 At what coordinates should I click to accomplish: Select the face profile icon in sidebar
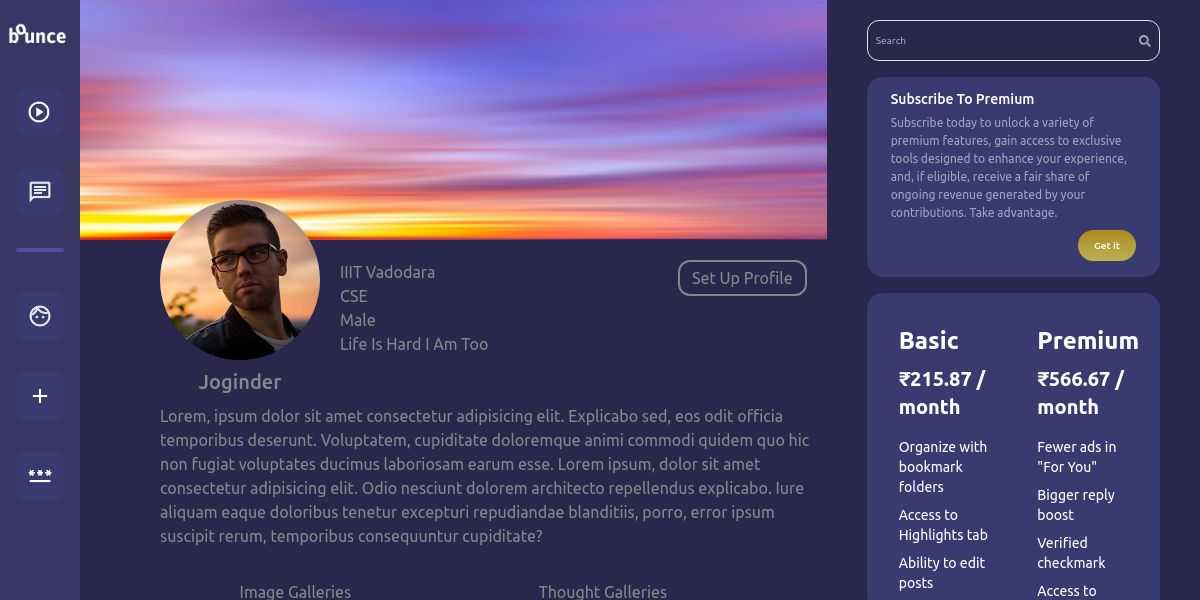40,316
